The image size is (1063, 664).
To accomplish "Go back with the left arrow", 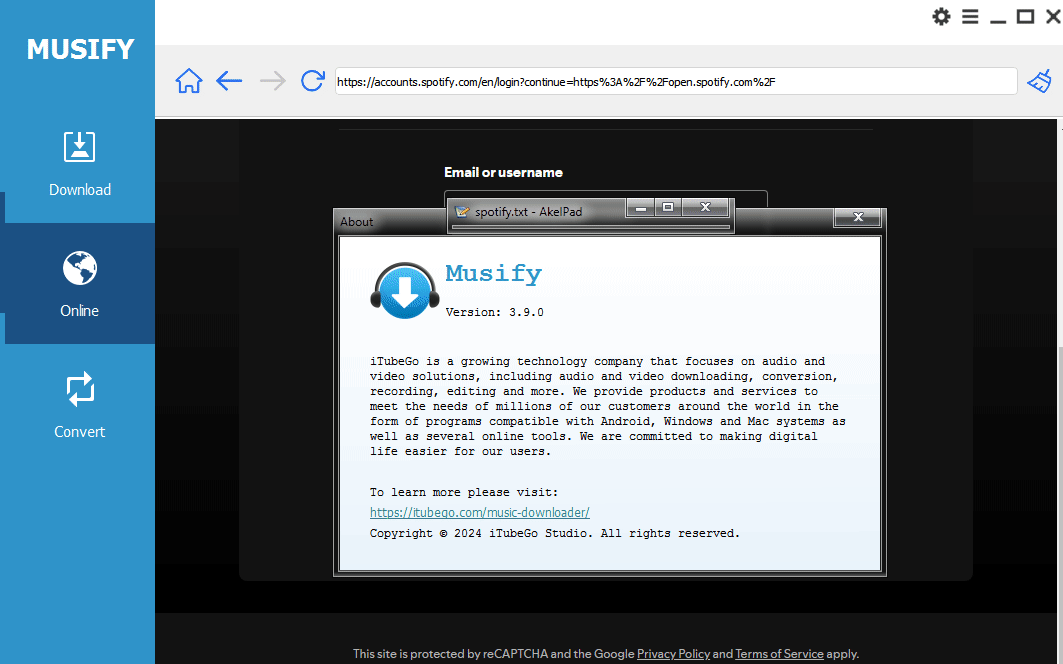I will tap(229, 81).
